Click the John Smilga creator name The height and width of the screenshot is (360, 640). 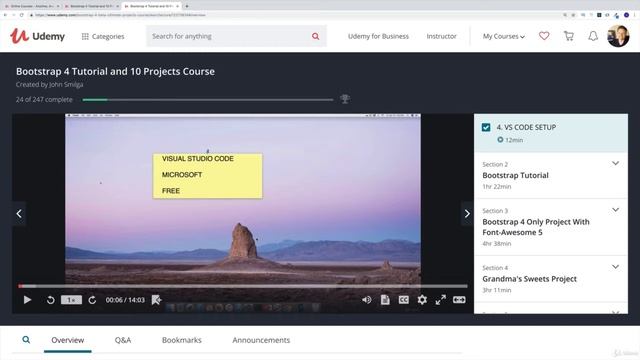click(66, 84)
